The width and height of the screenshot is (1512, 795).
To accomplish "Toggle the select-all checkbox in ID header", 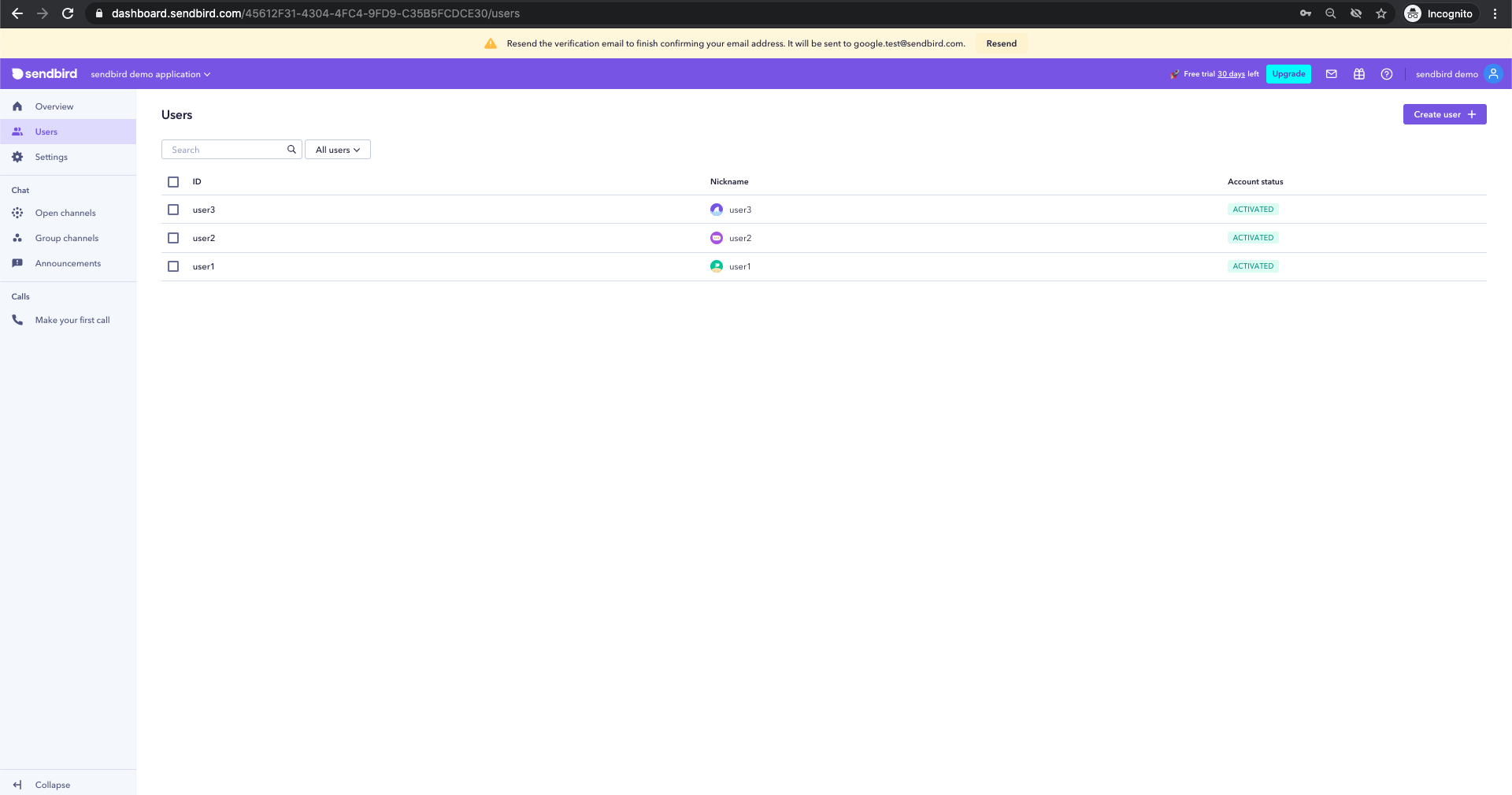I will [x=173, y=182].
